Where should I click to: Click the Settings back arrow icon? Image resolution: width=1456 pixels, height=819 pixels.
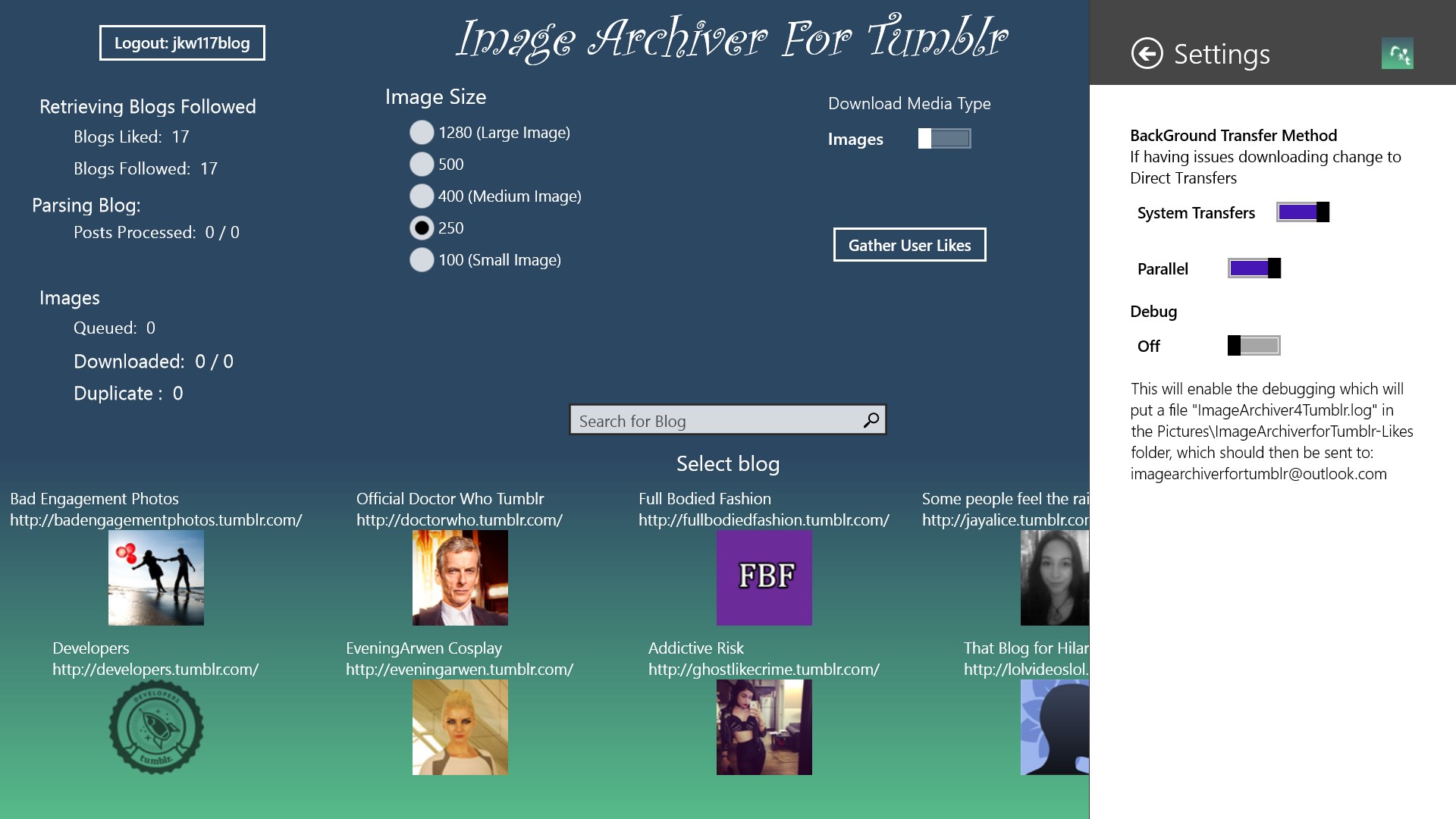pos(1147,54)
